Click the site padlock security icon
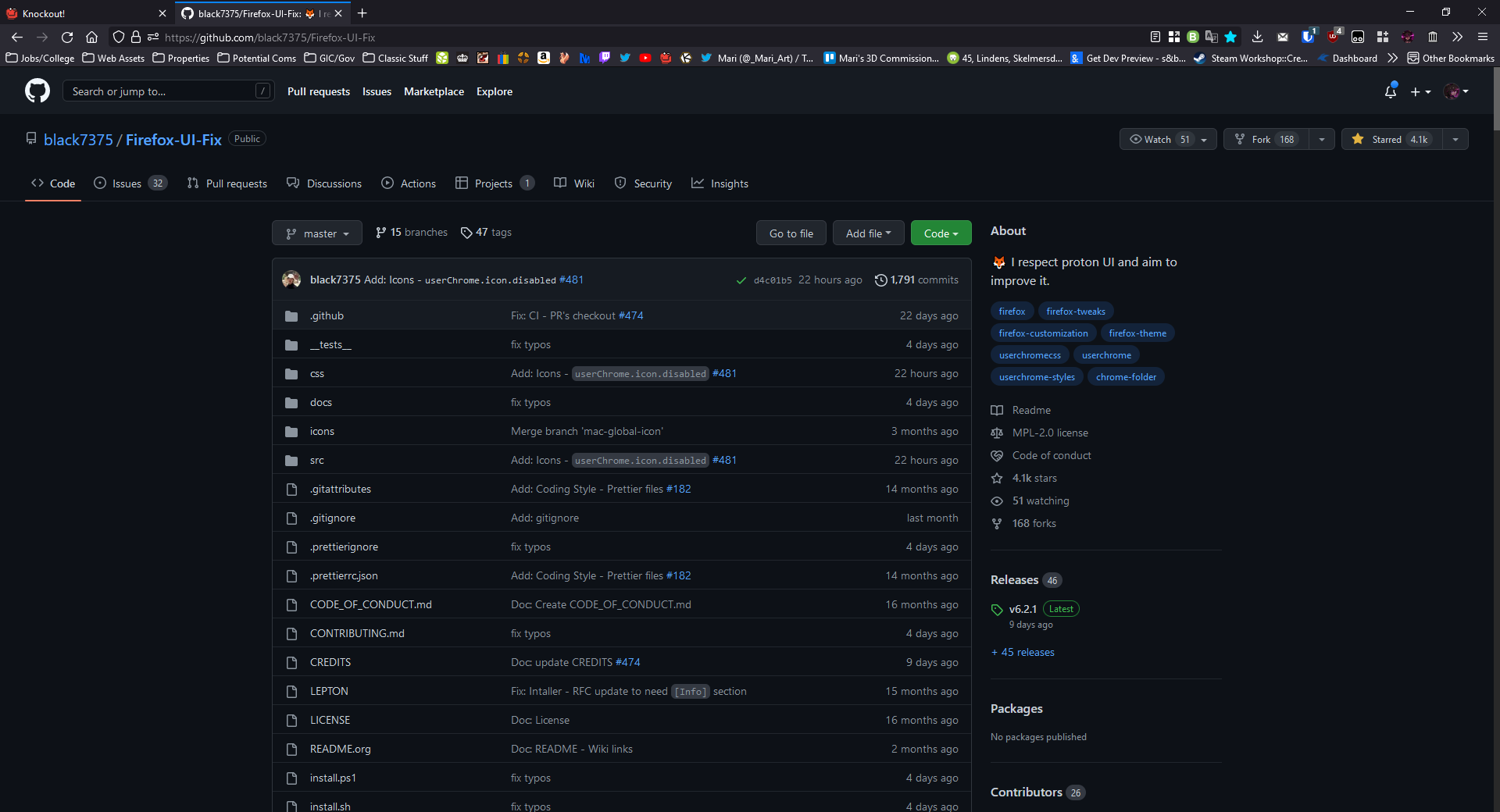This screenshot has width=1500, height=812. 136,37
